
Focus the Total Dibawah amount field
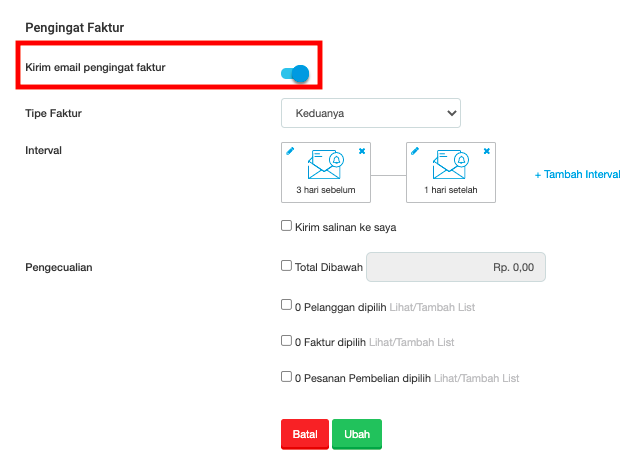point(456,267)
